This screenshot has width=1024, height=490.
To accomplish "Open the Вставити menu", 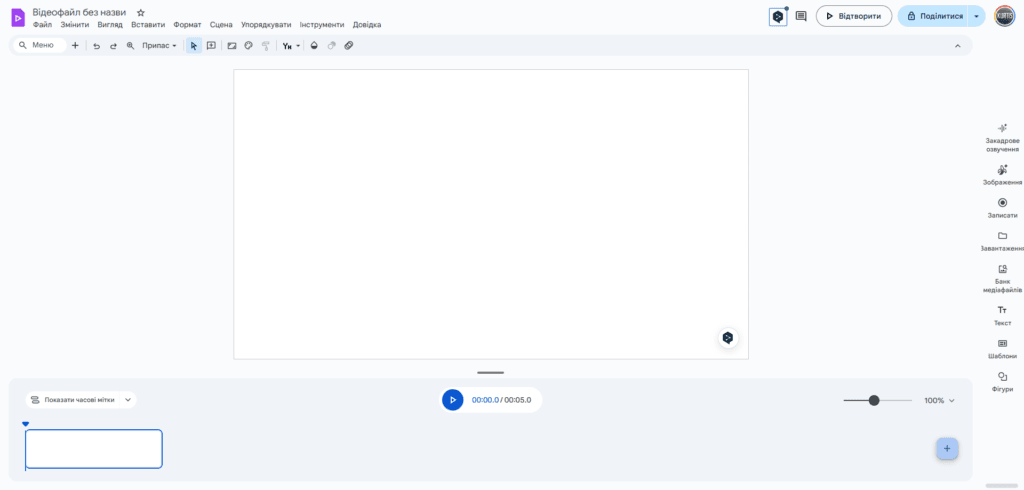I will pyautogui.click(x=148, y=24).
